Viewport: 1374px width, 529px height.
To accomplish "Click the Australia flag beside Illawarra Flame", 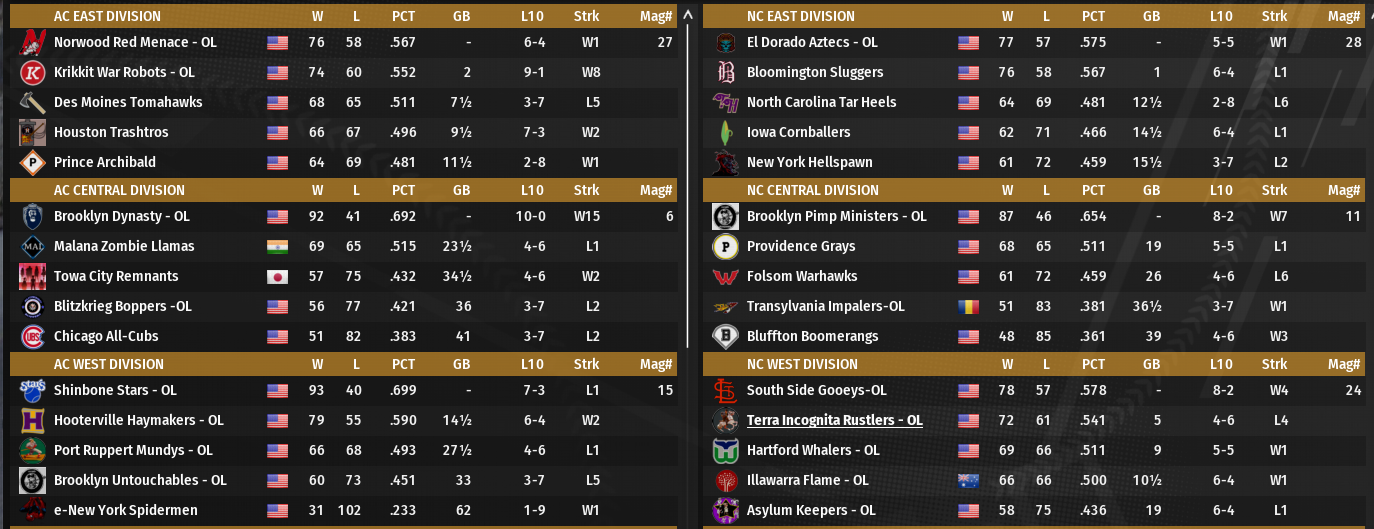I will click(x=968, y=480).
